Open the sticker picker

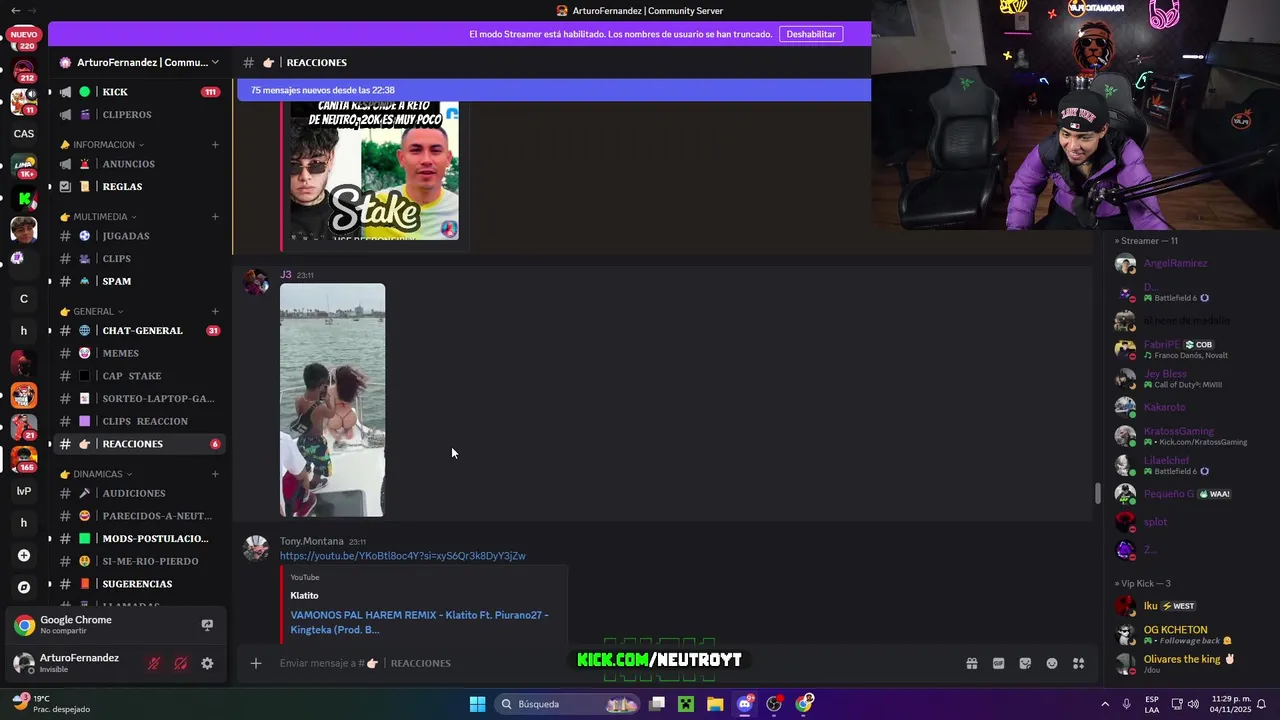click(x=1025, y=663)
